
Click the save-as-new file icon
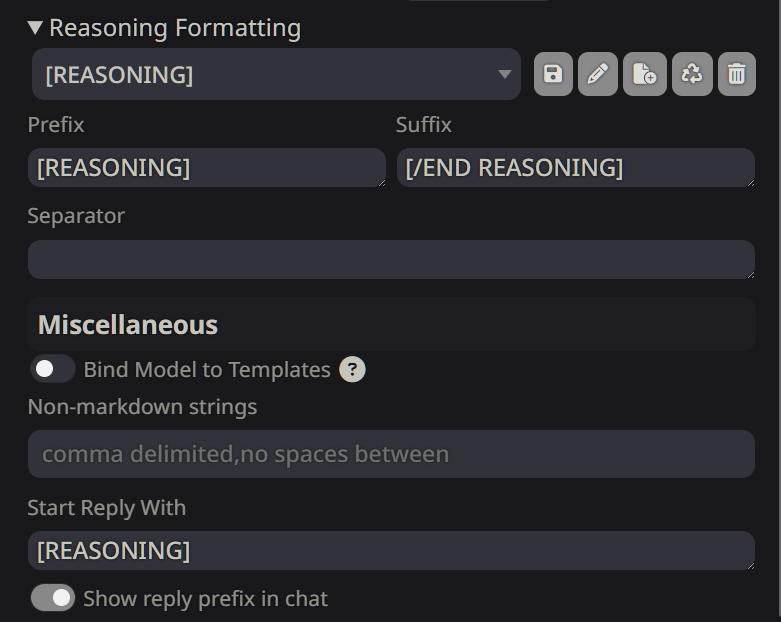tap(645, 74)
